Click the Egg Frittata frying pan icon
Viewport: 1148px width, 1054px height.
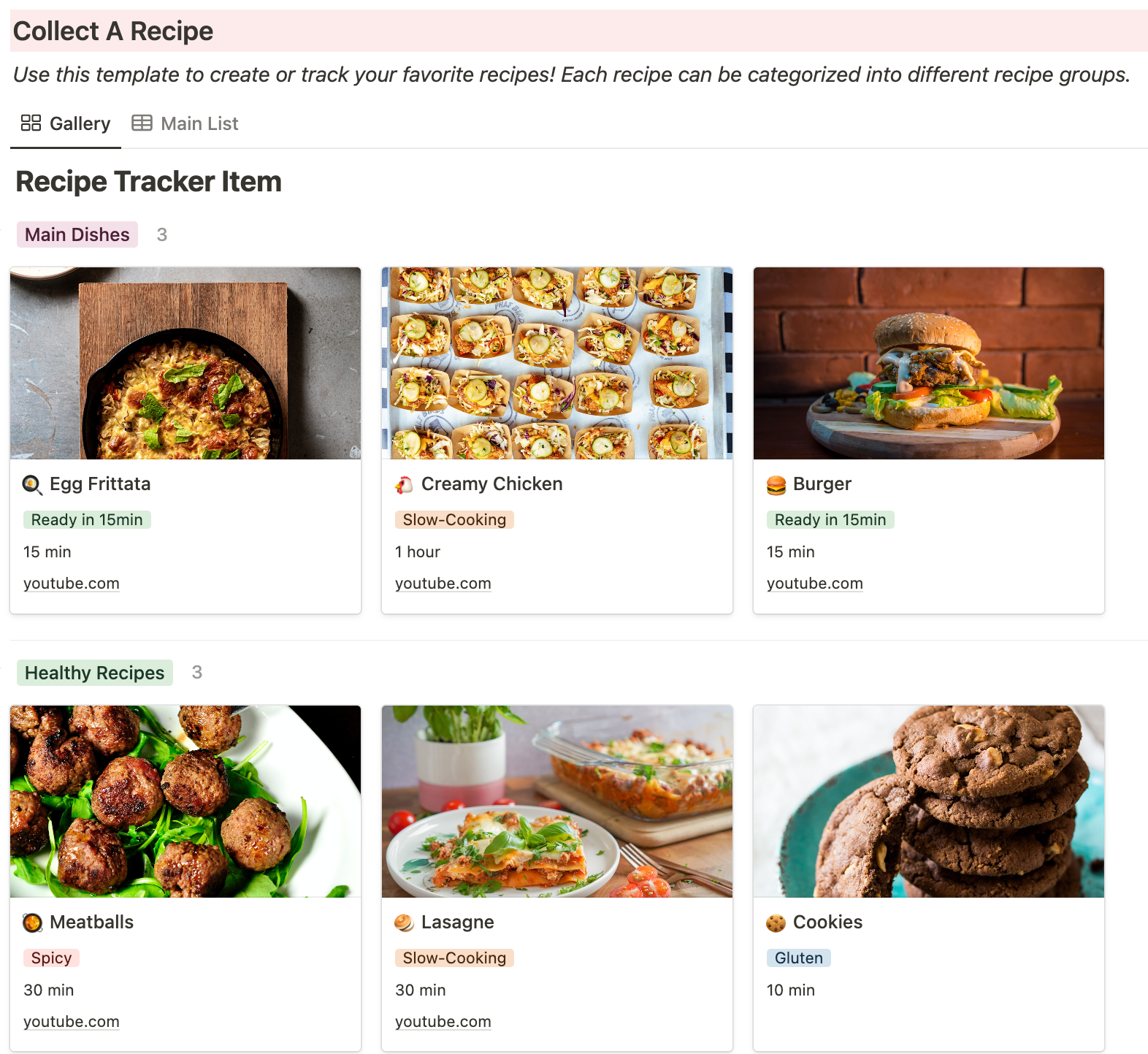[32, 484]
